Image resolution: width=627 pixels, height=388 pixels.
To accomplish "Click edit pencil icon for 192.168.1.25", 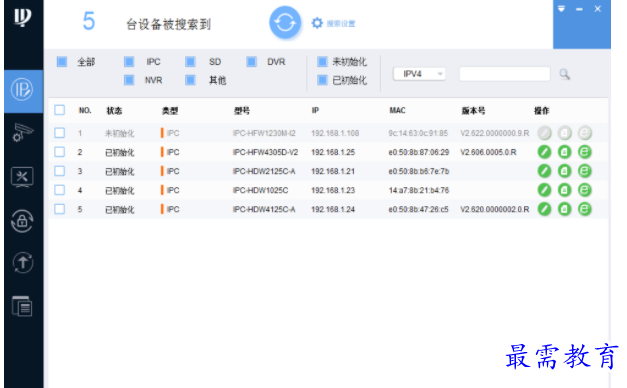I will click(x=544, y=152).
